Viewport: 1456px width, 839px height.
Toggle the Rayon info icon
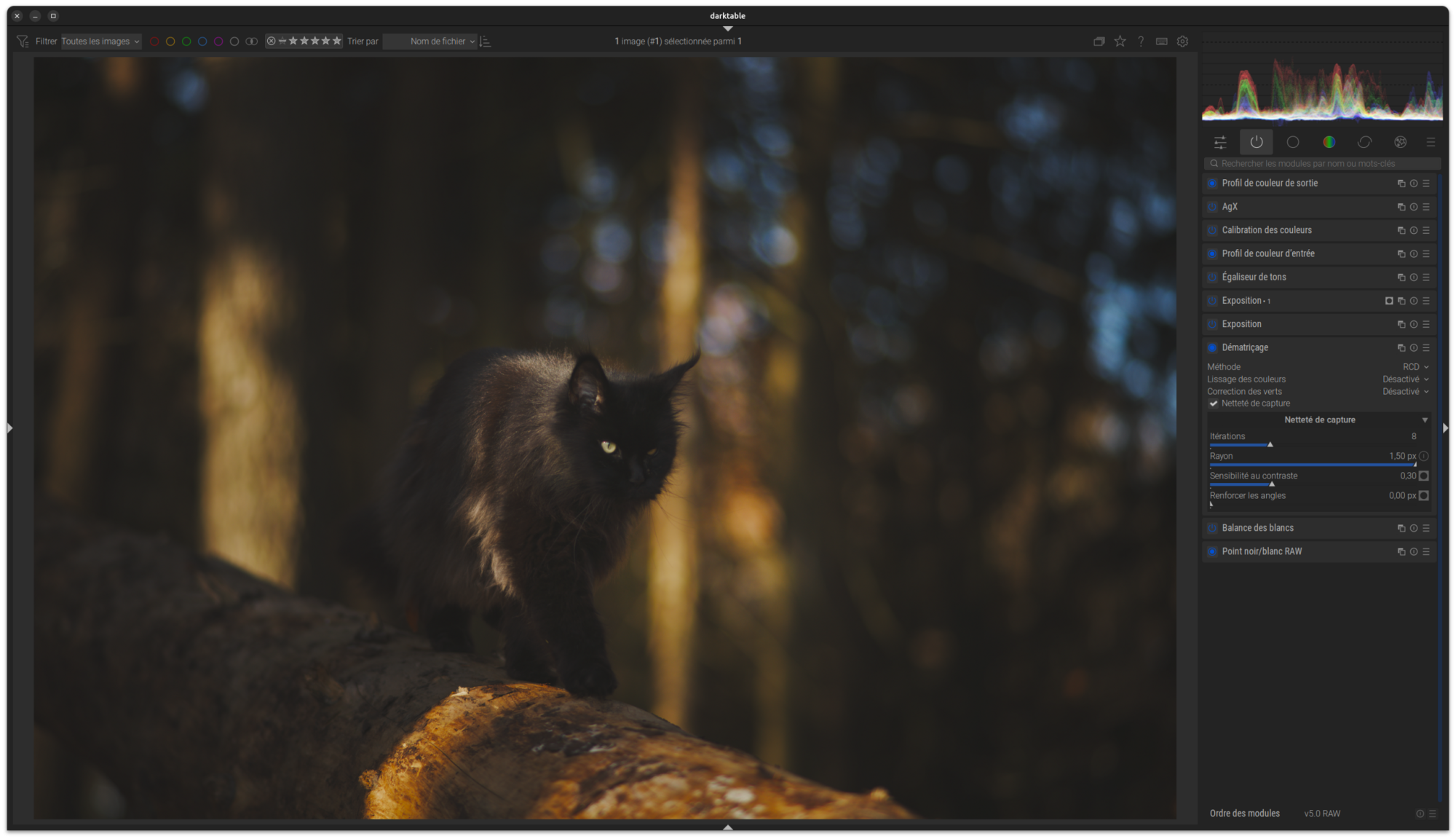(x=1423, y=457)
